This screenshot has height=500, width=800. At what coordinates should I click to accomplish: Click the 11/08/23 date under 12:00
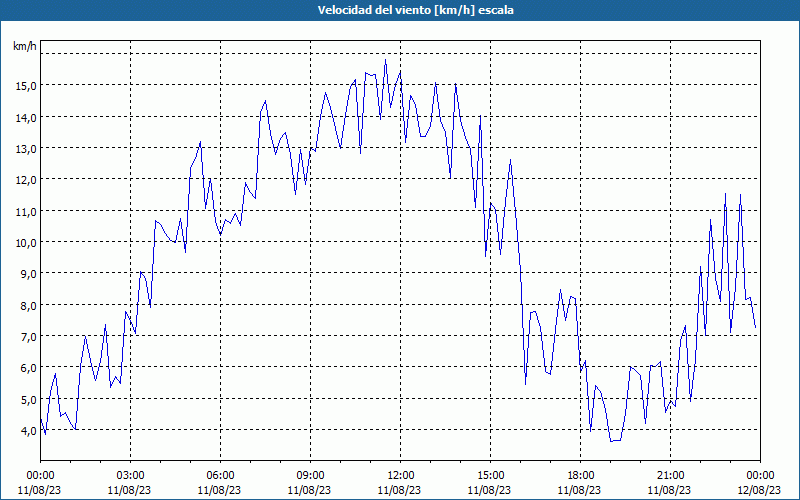click(399, 490)
